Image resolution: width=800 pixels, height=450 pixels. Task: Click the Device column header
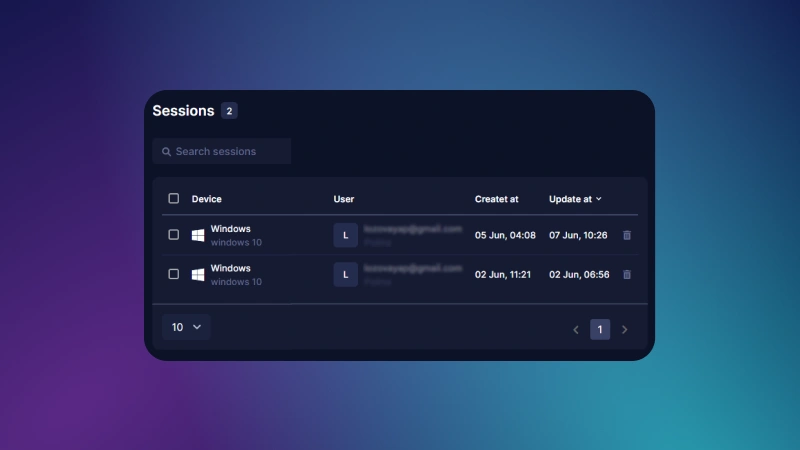207,199
